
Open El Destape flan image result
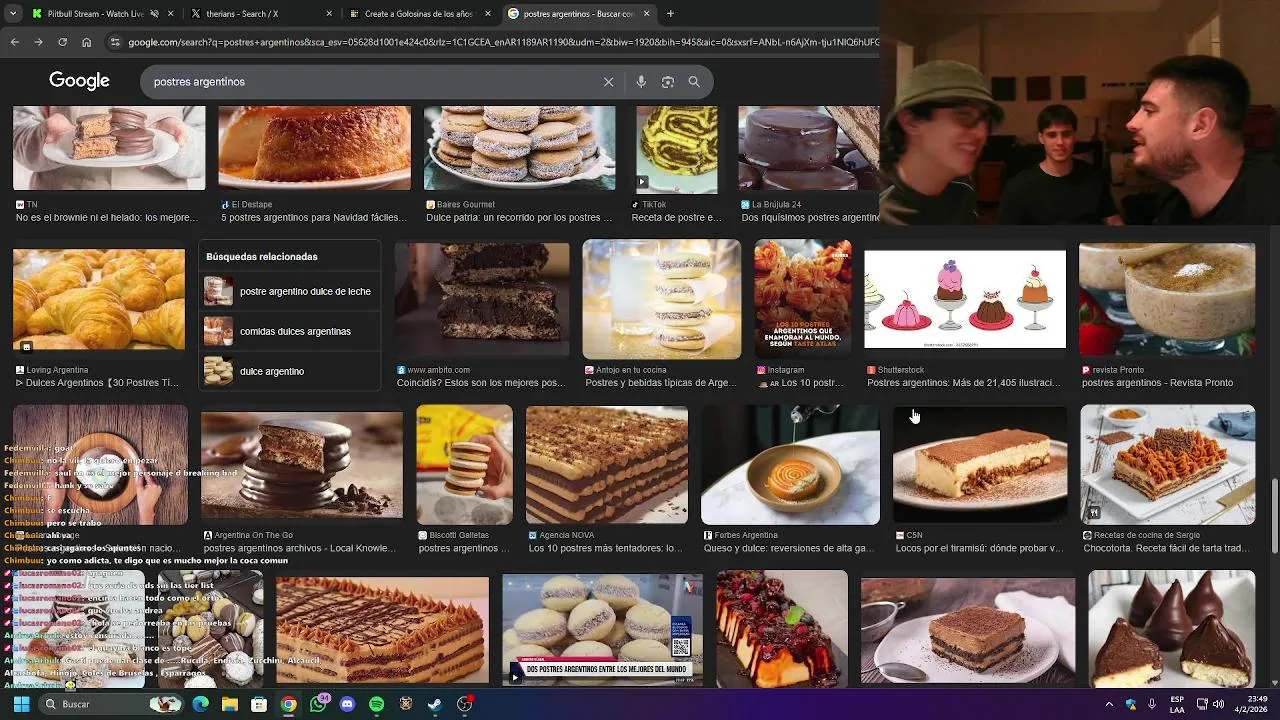click(x=314, y=148)
